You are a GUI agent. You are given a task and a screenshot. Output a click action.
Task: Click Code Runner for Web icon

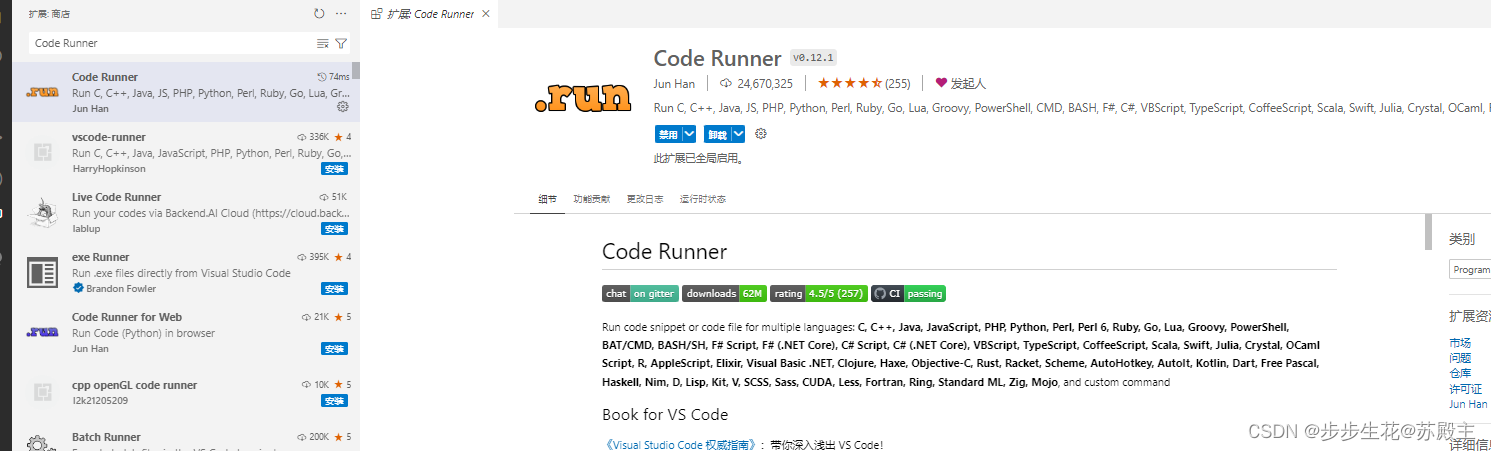click(41, 332)
